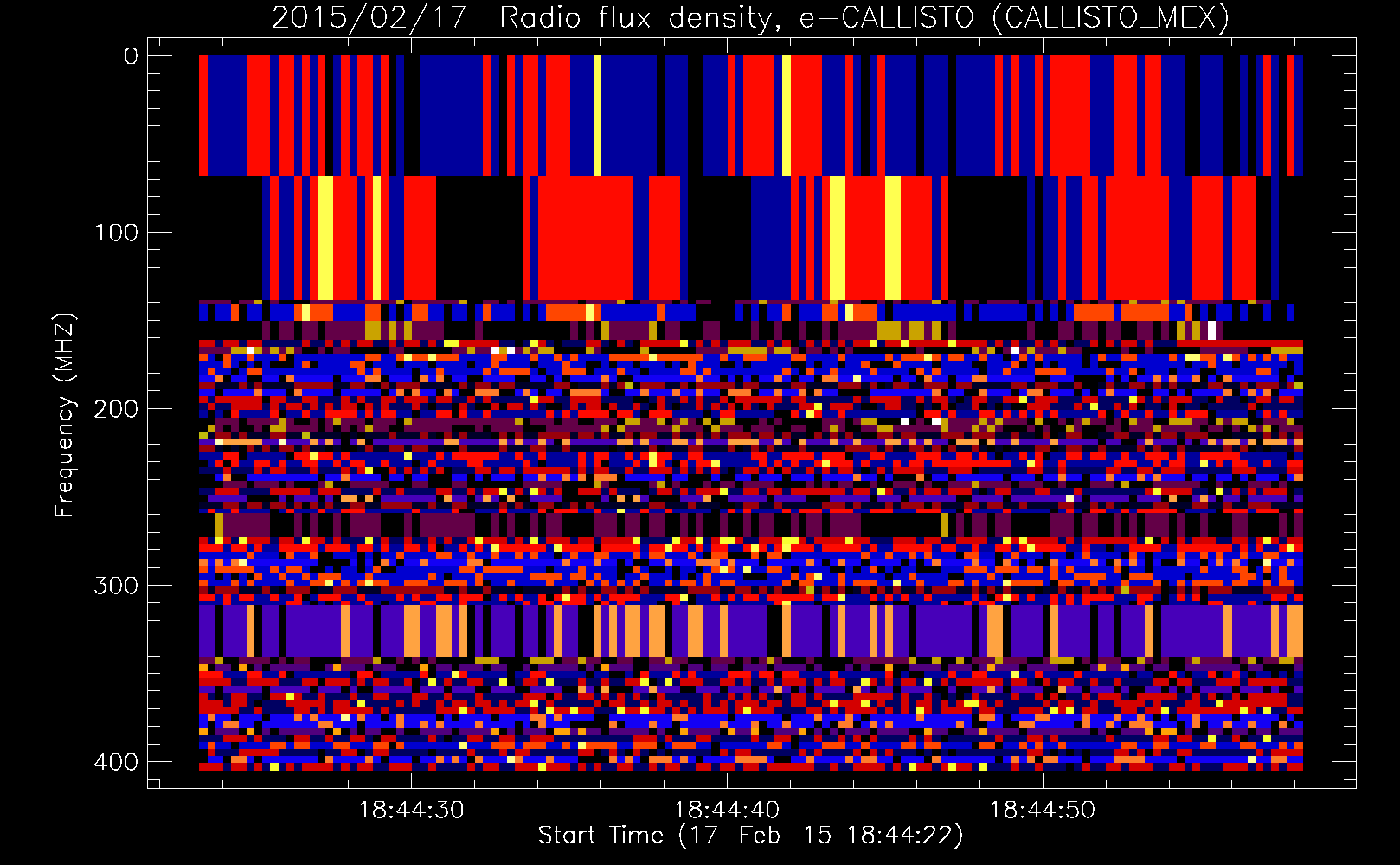
Task: Click the 300 frequency tick label
Action: pos(116,586)
